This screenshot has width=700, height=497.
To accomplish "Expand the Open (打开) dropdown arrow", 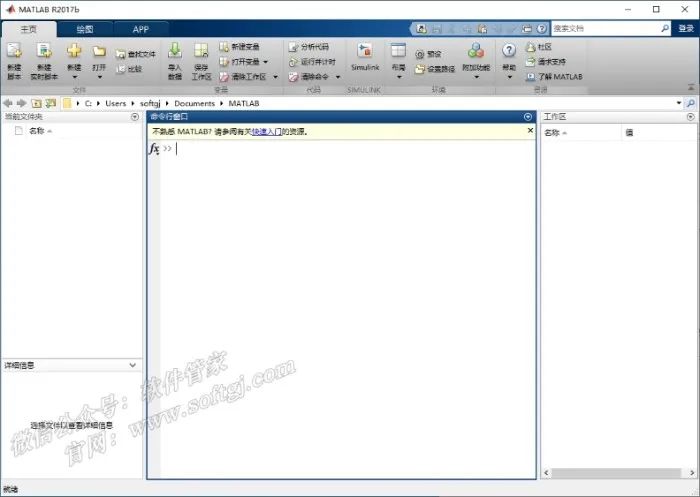I will 99,77.
